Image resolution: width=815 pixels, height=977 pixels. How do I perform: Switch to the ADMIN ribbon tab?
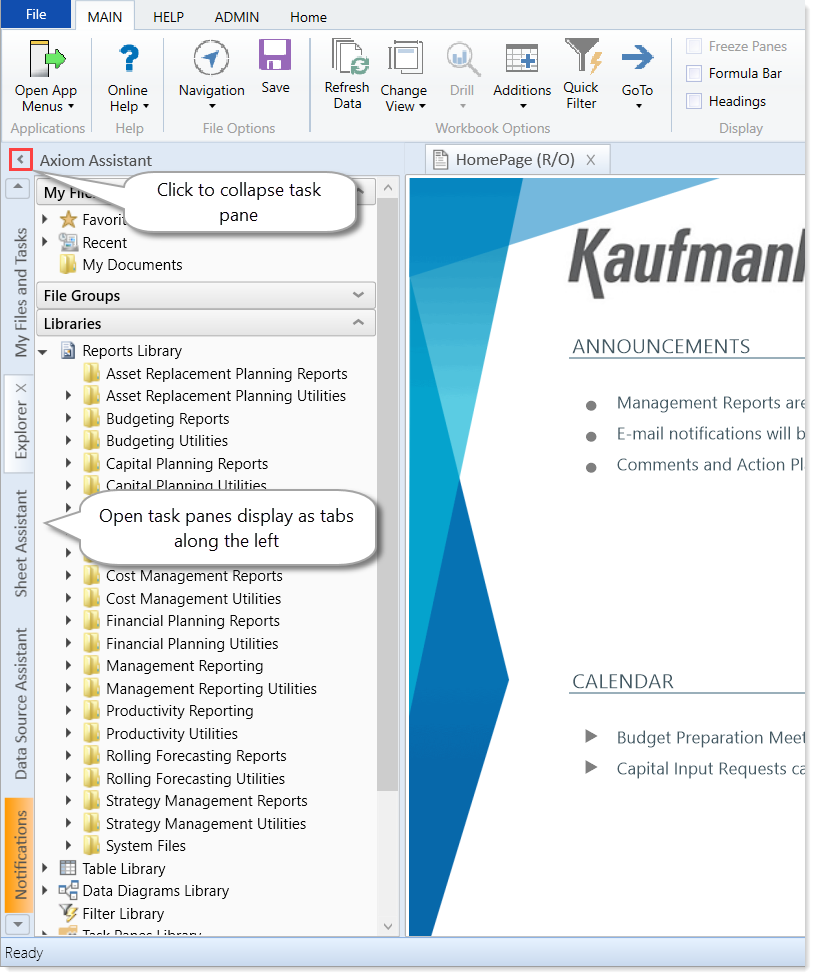tap(236, 17)
